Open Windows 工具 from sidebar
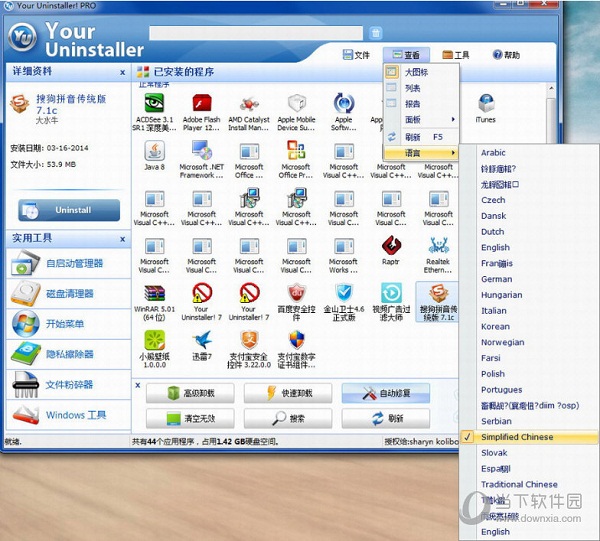The width and height of the screenshot is (600, 541). [x=69, y=415]
